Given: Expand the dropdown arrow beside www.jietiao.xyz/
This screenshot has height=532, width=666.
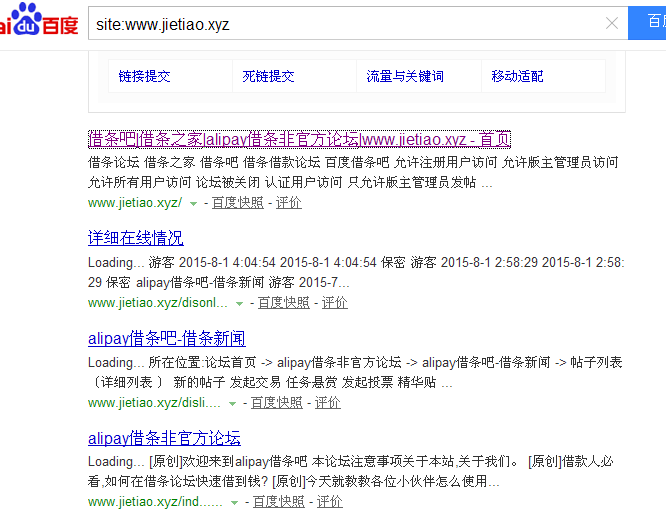Looking at the screenshot, I should 193,204.
